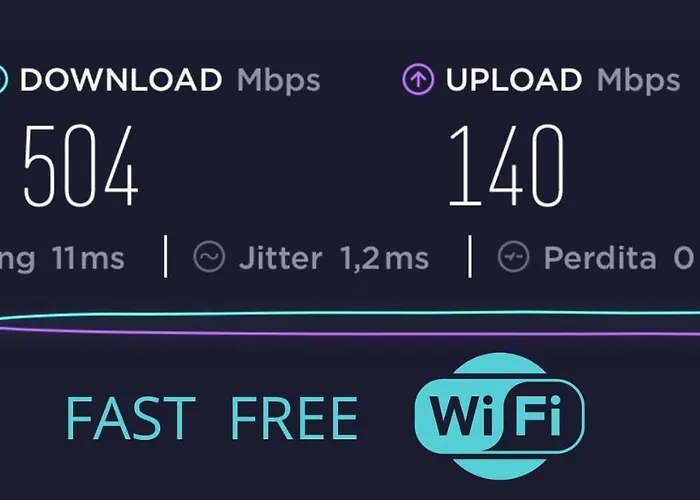The image size is (700, 500).
Task: Click the Perdita label text
Action: (600, 258)
